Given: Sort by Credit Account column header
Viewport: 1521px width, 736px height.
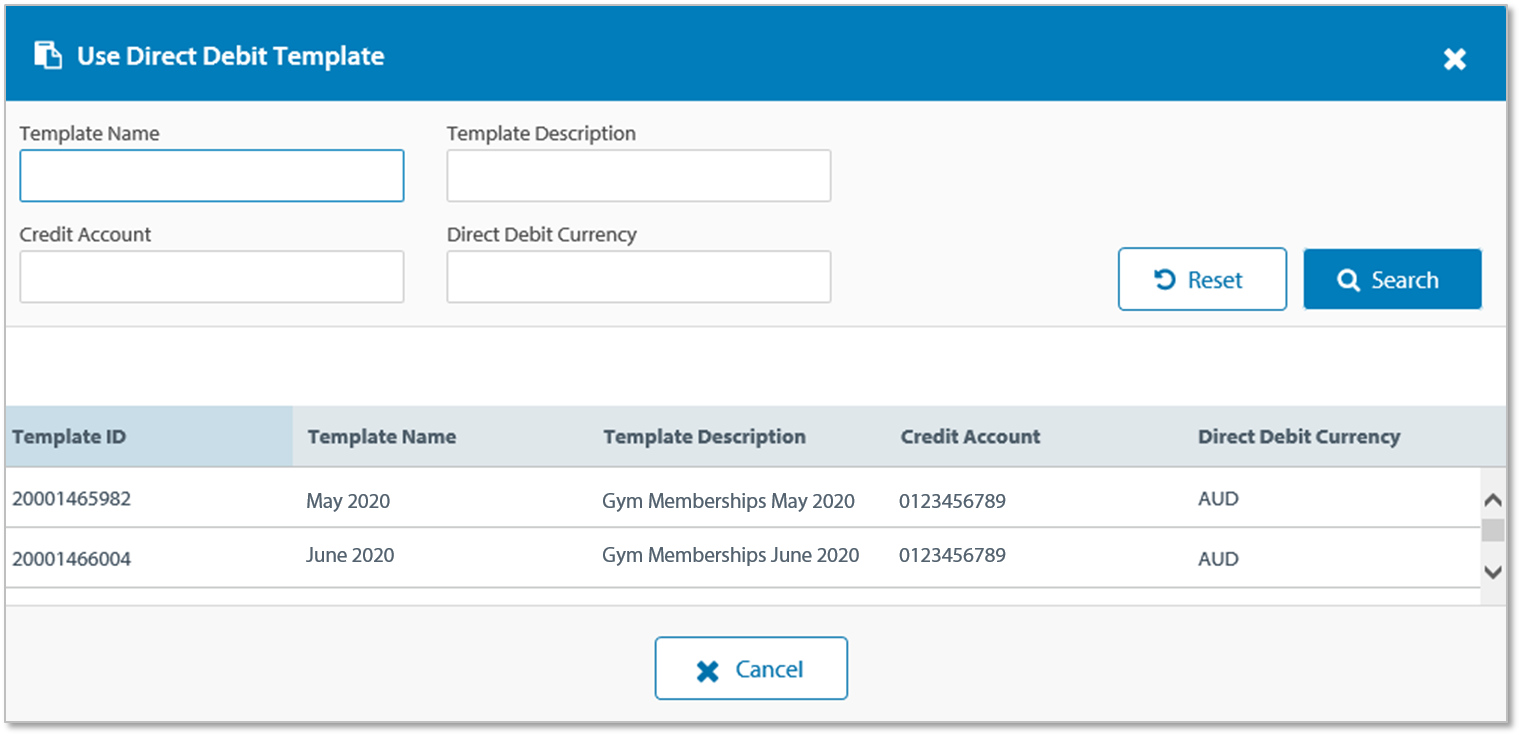Looking at the screenshot, I should point(970,437).
